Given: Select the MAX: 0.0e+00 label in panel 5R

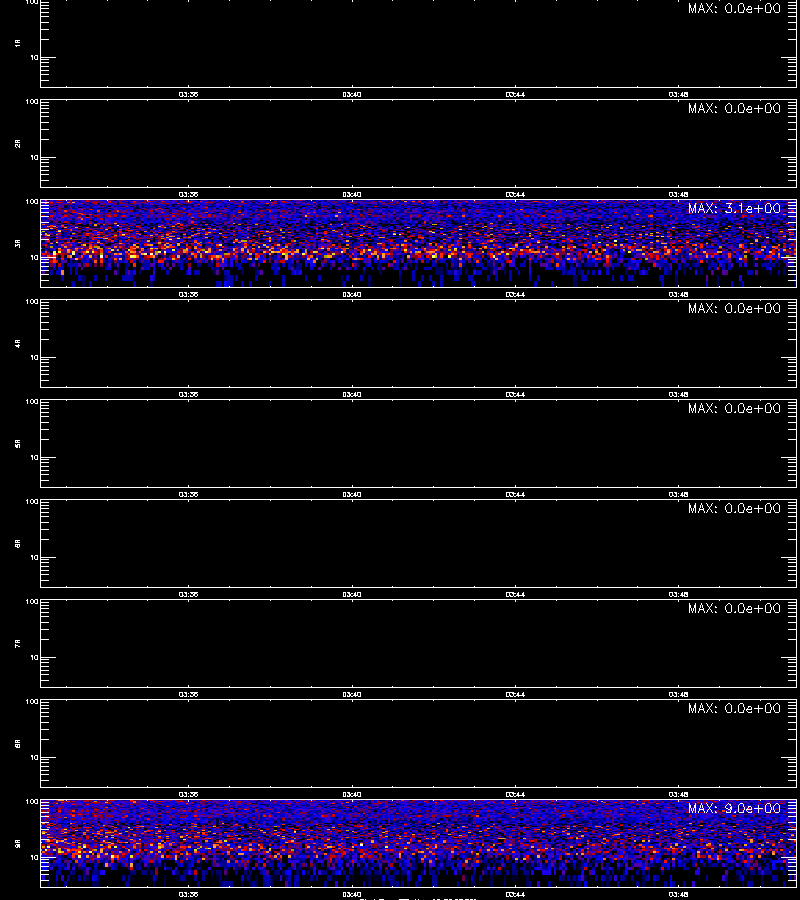Looking at the screenshot, I should (734, 408).
